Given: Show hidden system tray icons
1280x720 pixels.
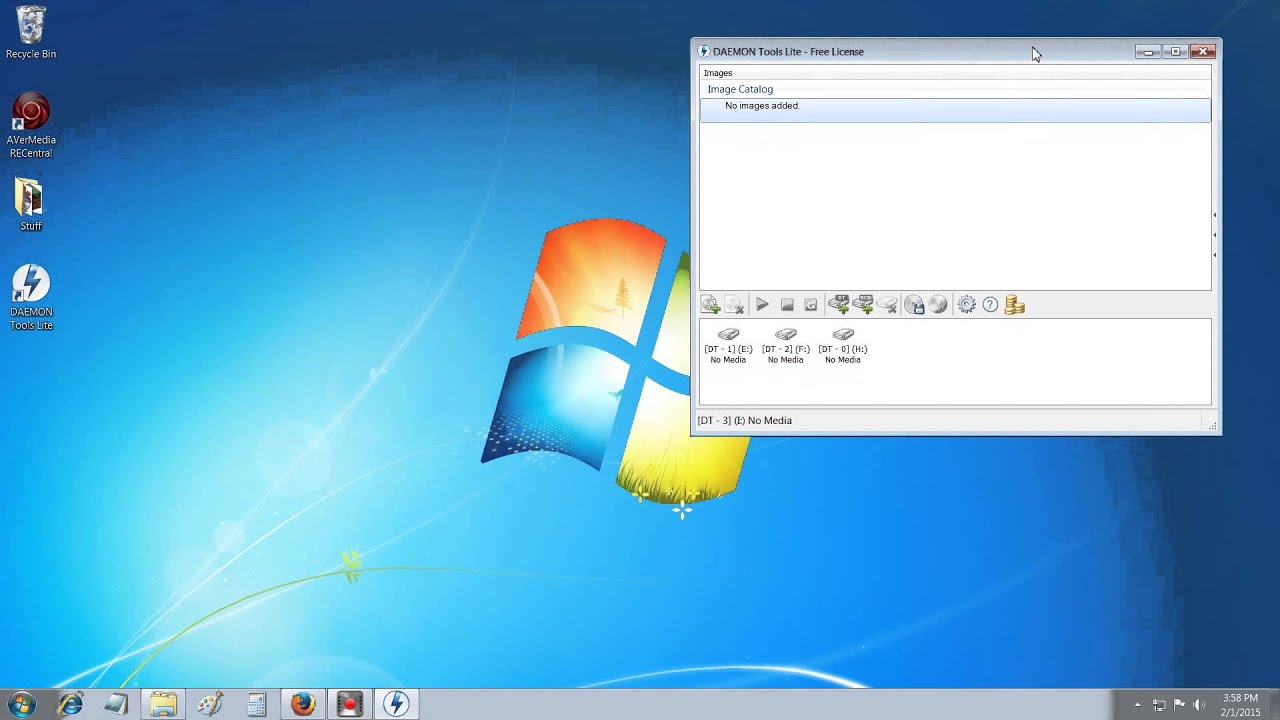Looking at the screenshot, I should 1137,705.
